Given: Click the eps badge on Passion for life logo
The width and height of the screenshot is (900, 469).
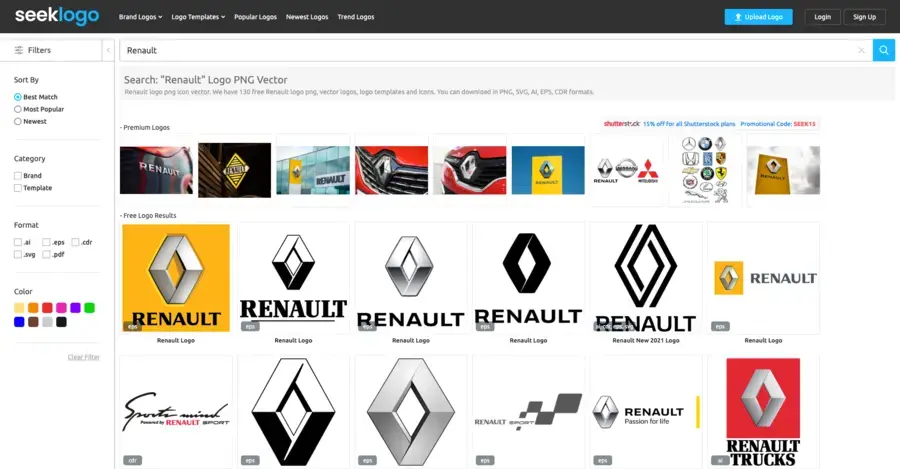Looking at the screenshot, I should [x=603, y=460].
